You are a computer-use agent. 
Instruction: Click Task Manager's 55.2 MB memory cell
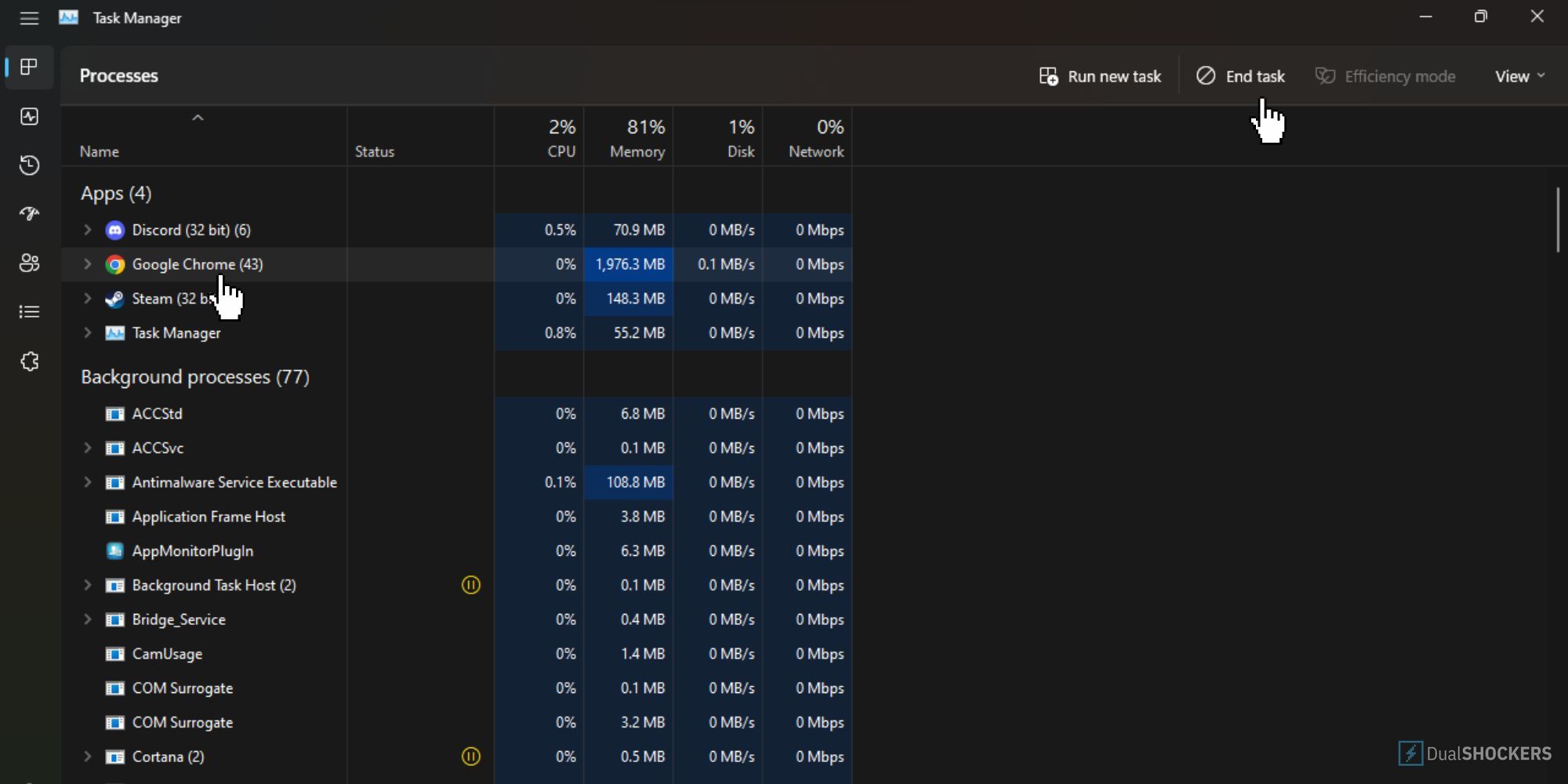click(x=629, y=333)
